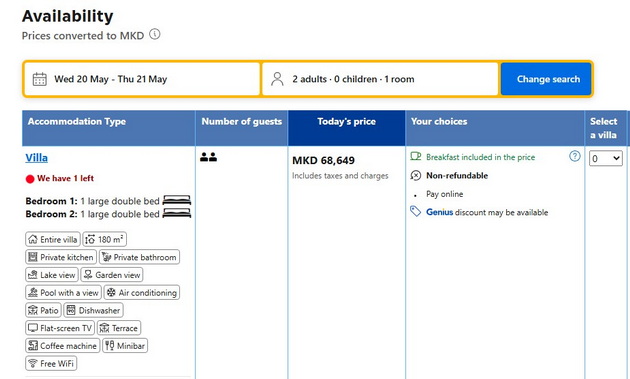The height and width of the screenshot is (379, 630).
Task: Click the two-guest occupancy icon
Action: [x=209, y=157]
